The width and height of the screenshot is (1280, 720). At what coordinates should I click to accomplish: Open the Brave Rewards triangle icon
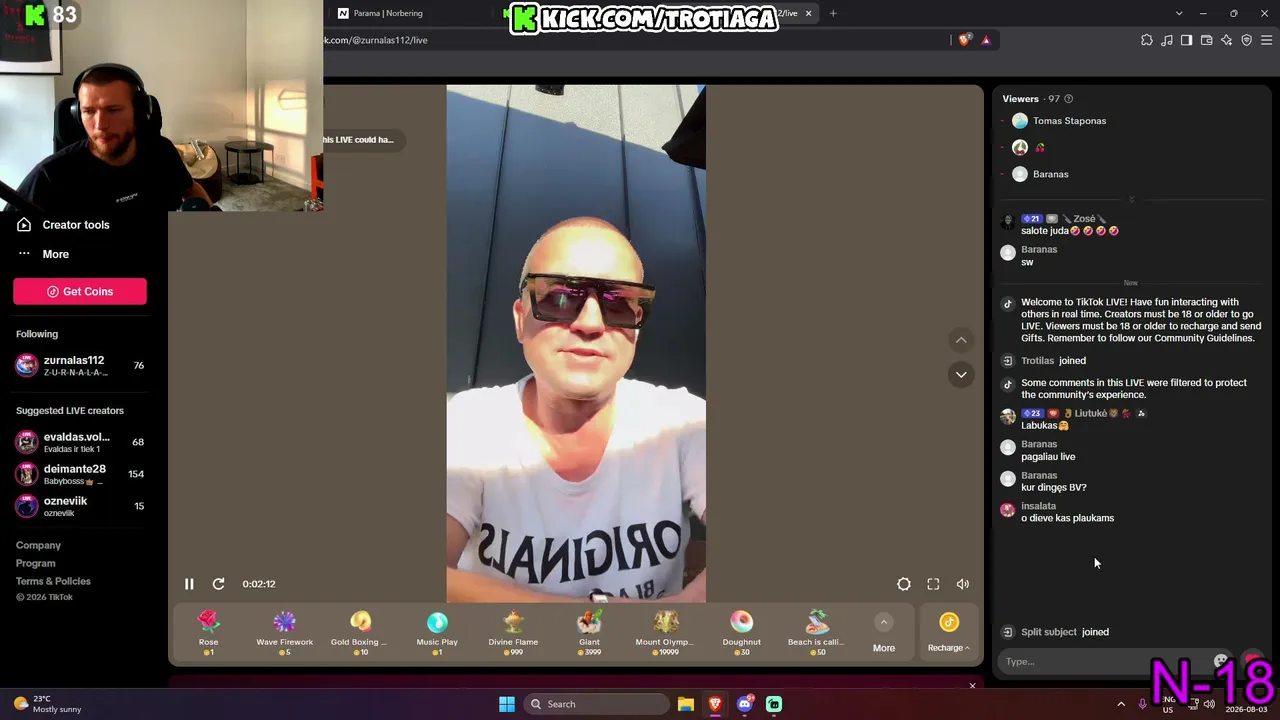tap(986, 40)
